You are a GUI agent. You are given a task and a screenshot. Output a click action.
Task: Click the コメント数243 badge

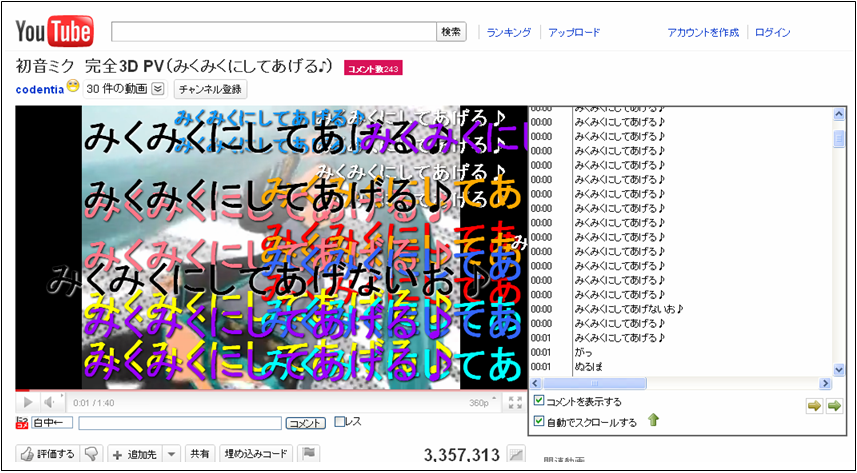[x=373, y=68]
